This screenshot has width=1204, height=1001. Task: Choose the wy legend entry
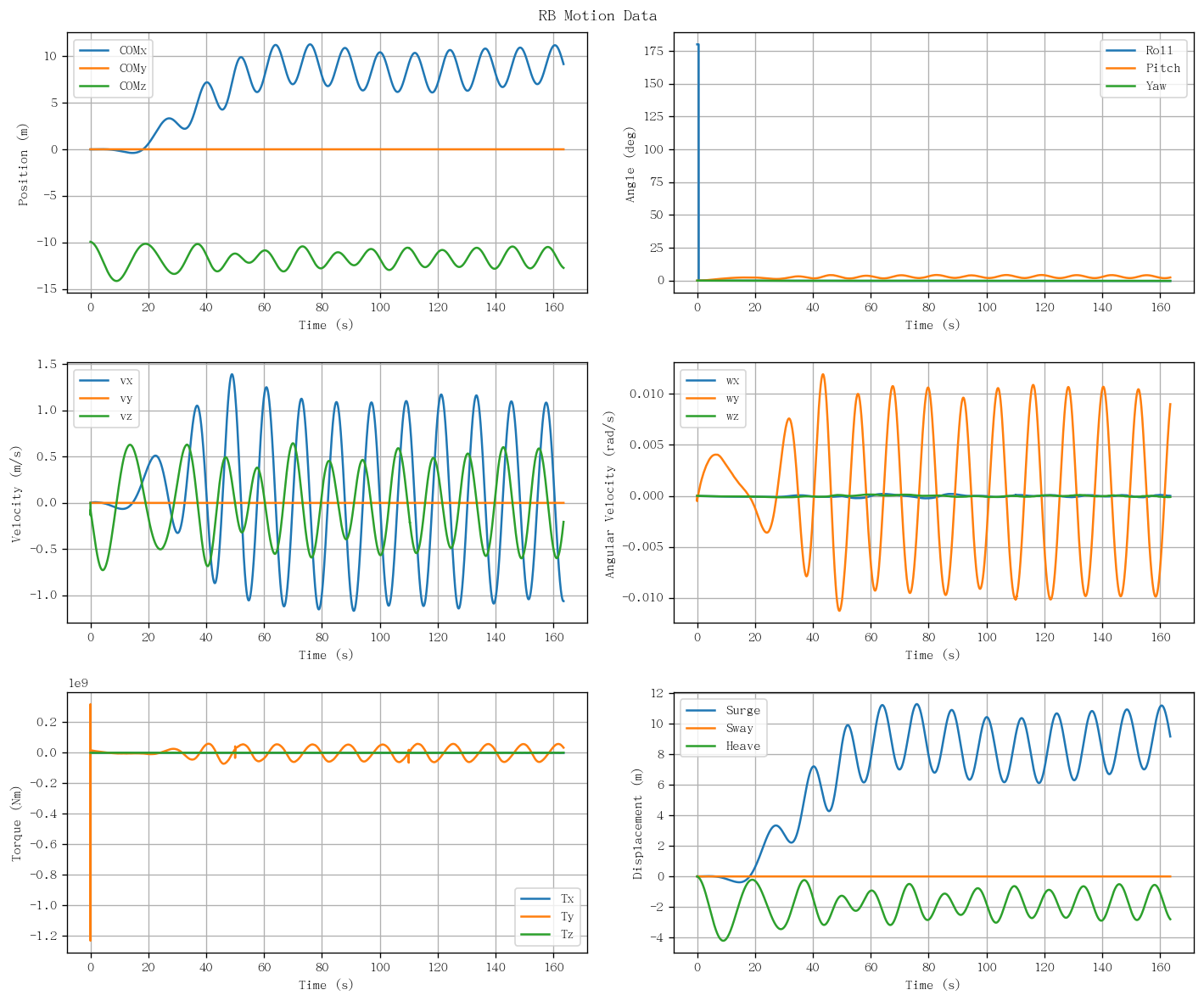[714, 398]
